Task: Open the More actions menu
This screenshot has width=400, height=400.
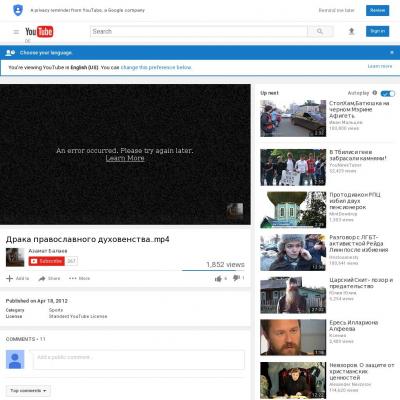Action: pyautogui.click(x=79, y=278)
